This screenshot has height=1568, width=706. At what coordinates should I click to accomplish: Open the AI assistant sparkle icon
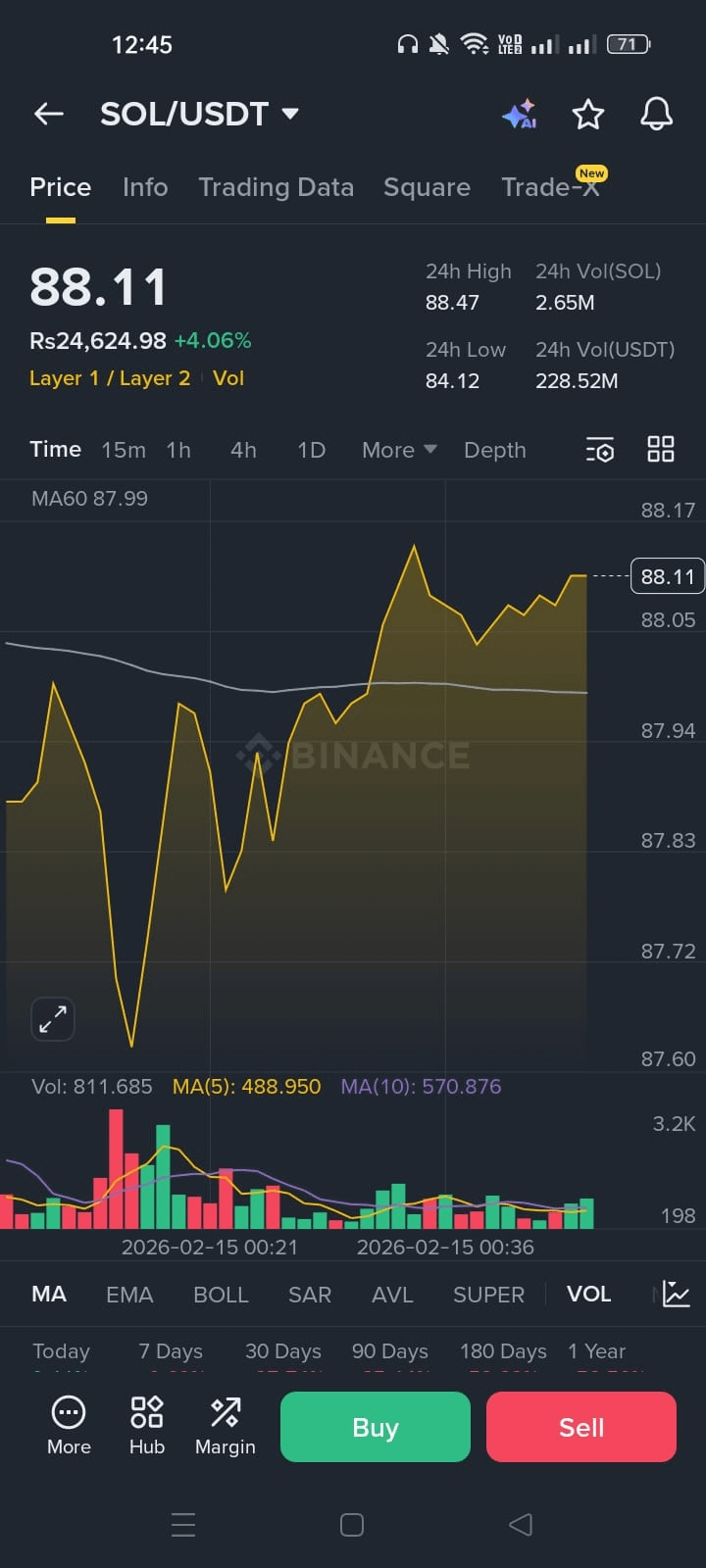[x=520, y=114]
